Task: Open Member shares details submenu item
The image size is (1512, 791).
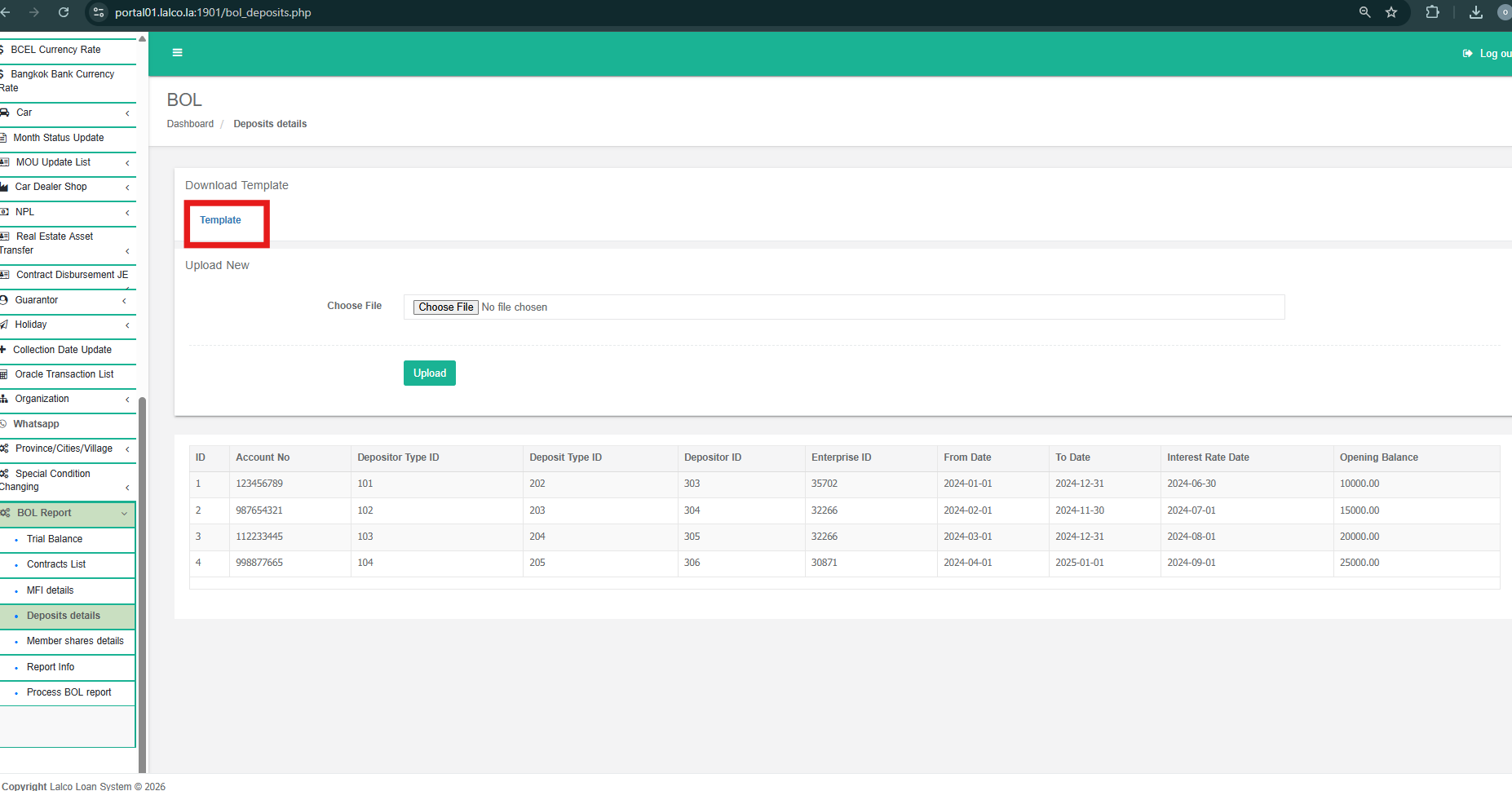Action: [75, 641]
